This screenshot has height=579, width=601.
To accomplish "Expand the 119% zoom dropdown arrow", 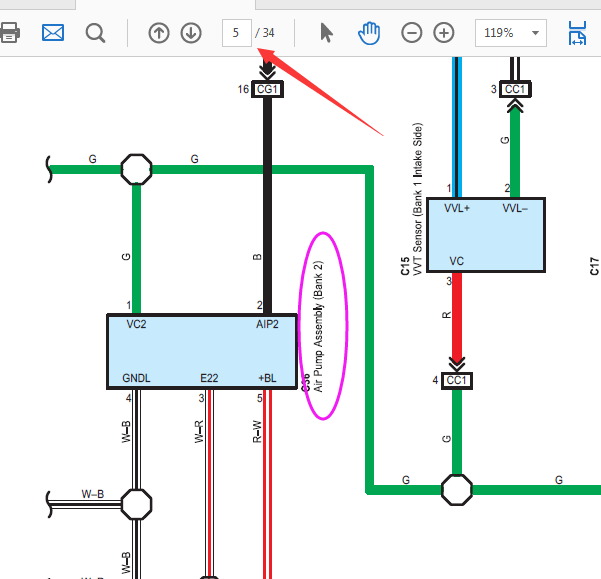I will (535, 33).
